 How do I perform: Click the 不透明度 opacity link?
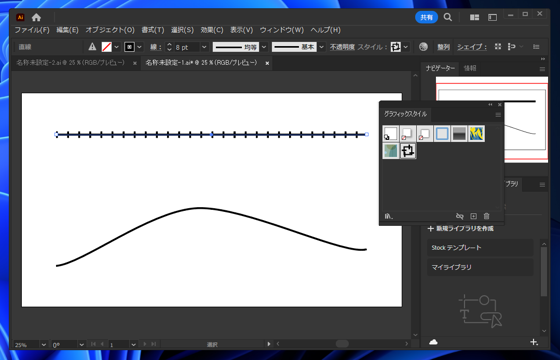pos(342,47)
